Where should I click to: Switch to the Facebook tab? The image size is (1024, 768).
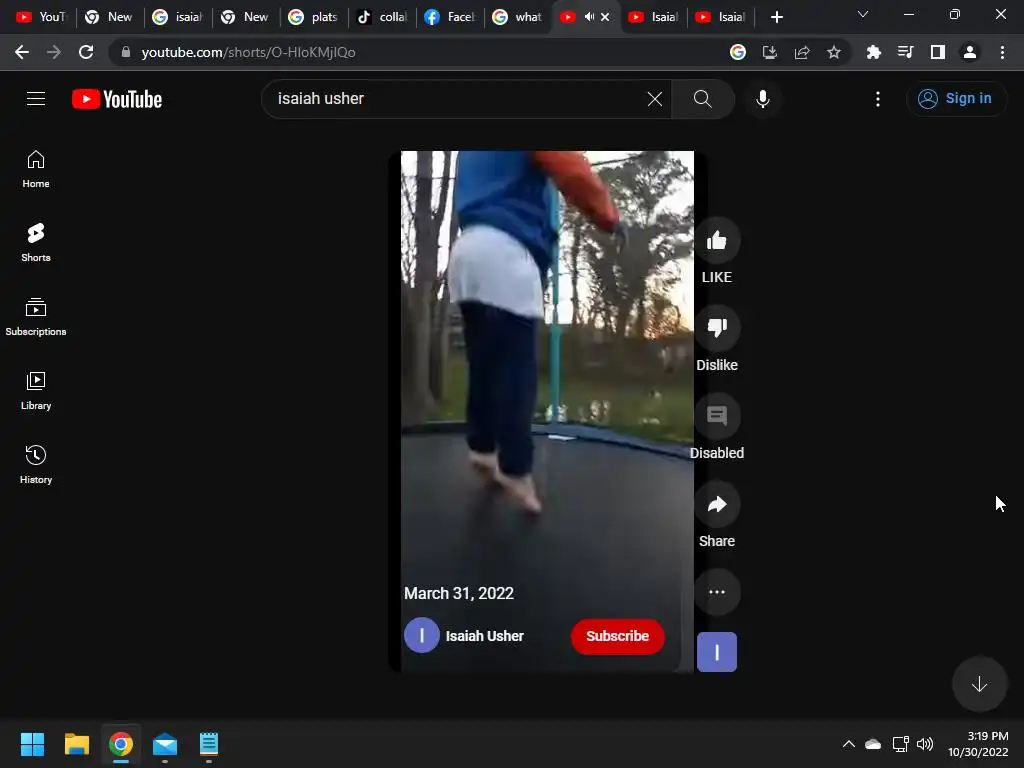[450, 17]
